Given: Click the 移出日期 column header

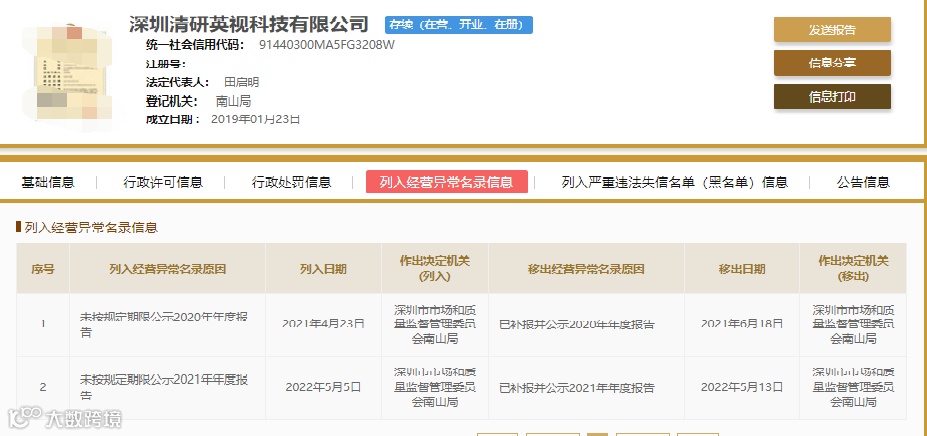Looking at the screenshot, I should pyautogui.click(x=741, y=269).
